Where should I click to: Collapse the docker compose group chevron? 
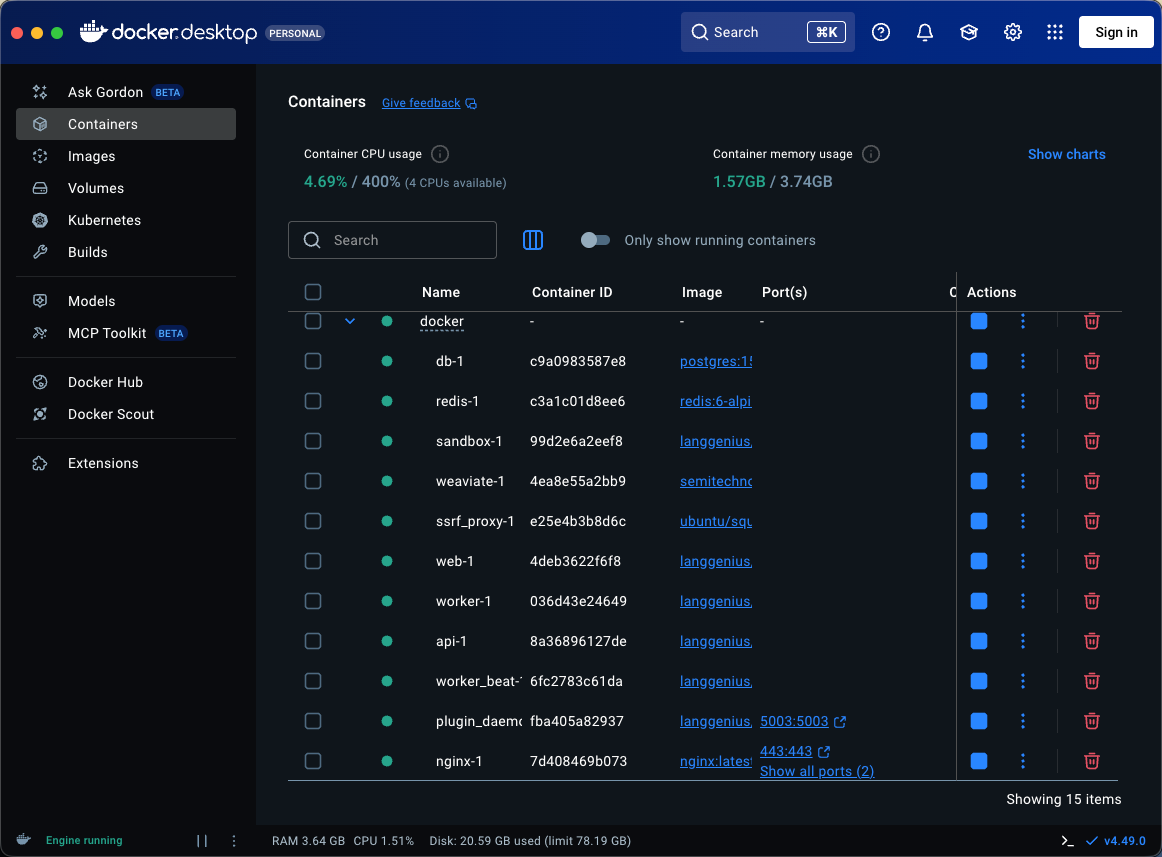pos(350,321)
